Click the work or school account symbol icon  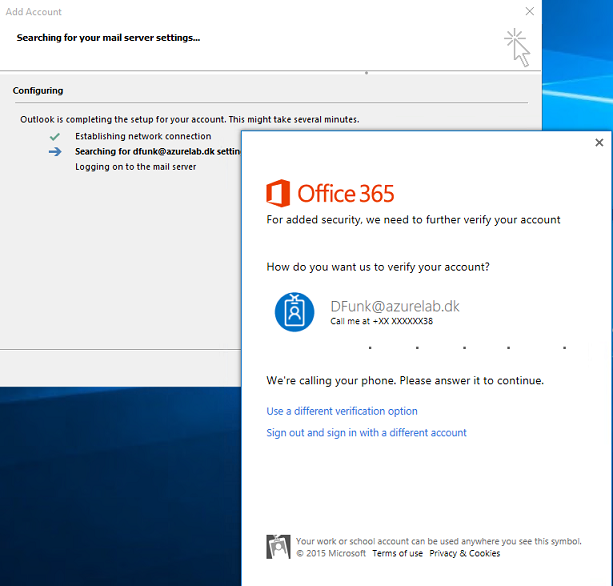click(x=278, y=547)
